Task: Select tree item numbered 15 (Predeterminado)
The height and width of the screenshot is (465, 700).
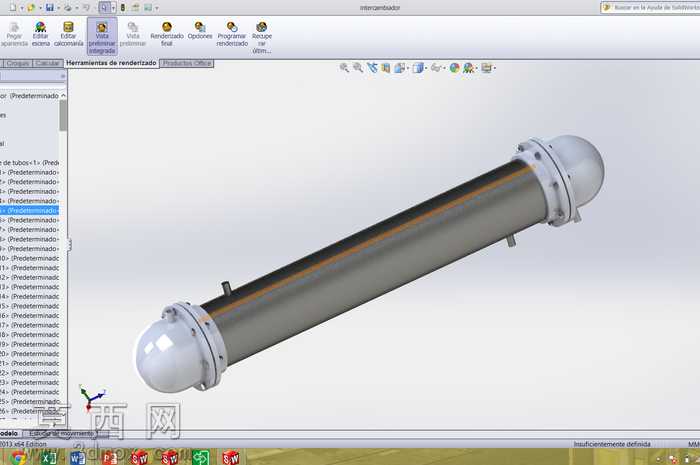Action: pyautogui.click(x=29, y=306)
